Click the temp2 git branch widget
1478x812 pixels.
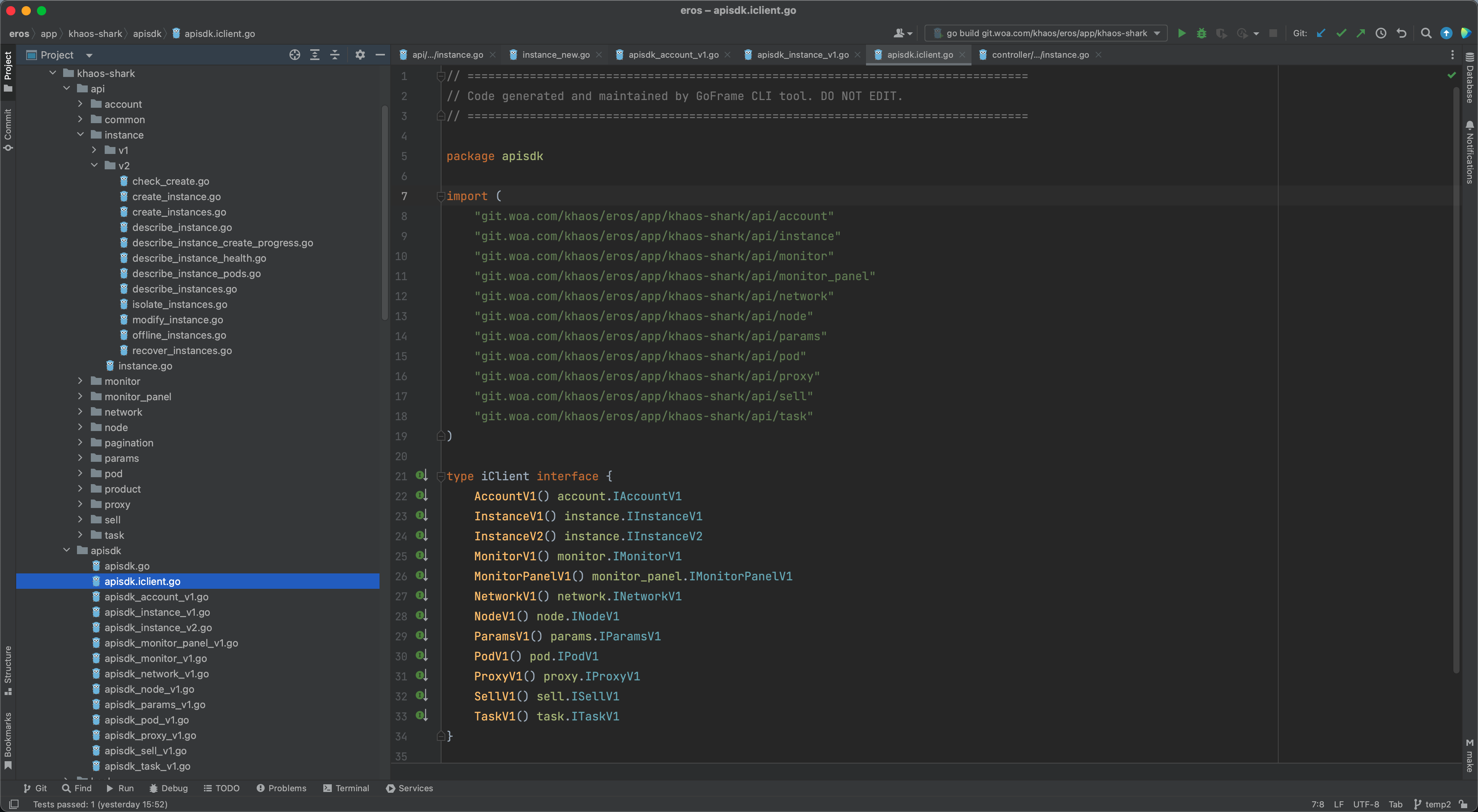1432,804
